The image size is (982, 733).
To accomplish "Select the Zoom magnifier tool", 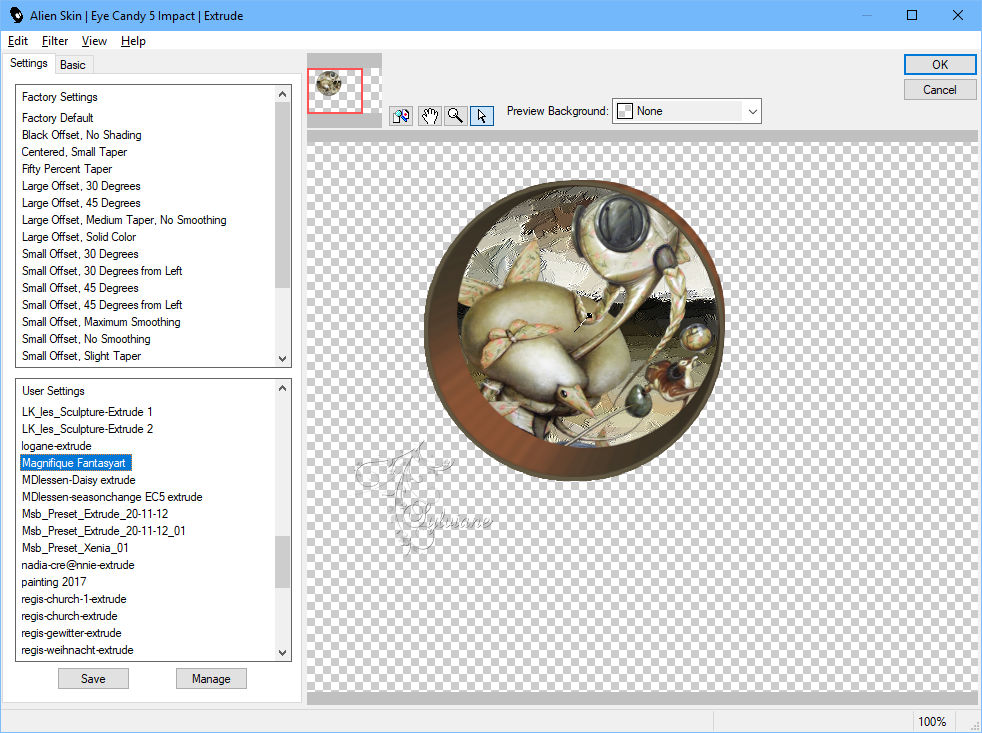I will tap(455, 116).
